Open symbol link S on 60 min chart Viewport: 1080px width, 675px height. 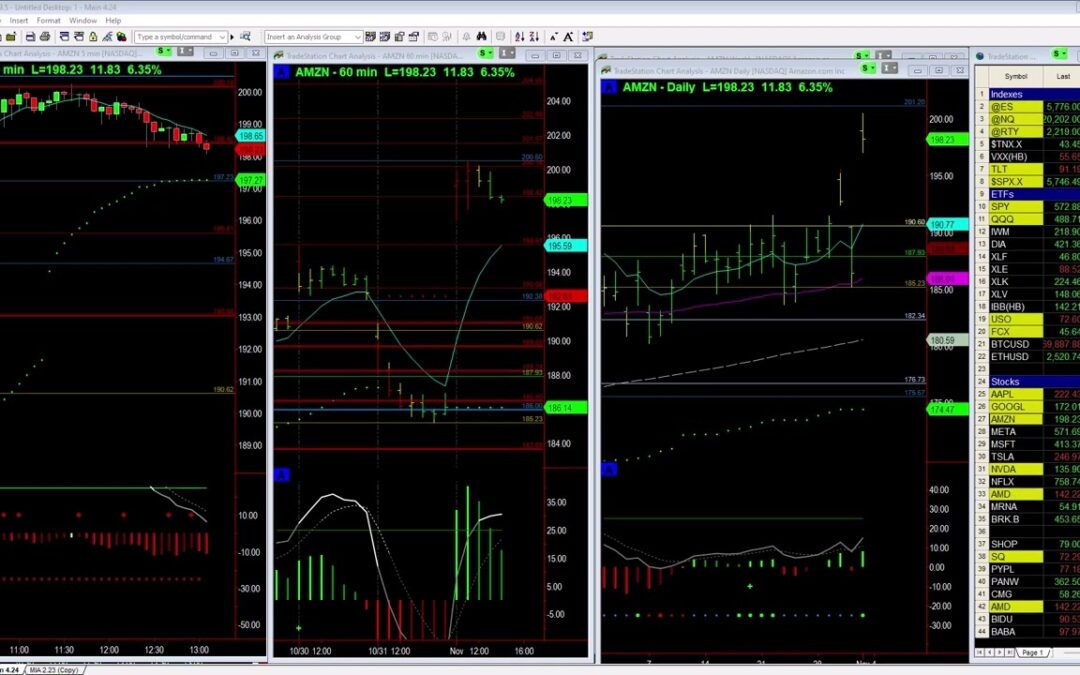486,53
